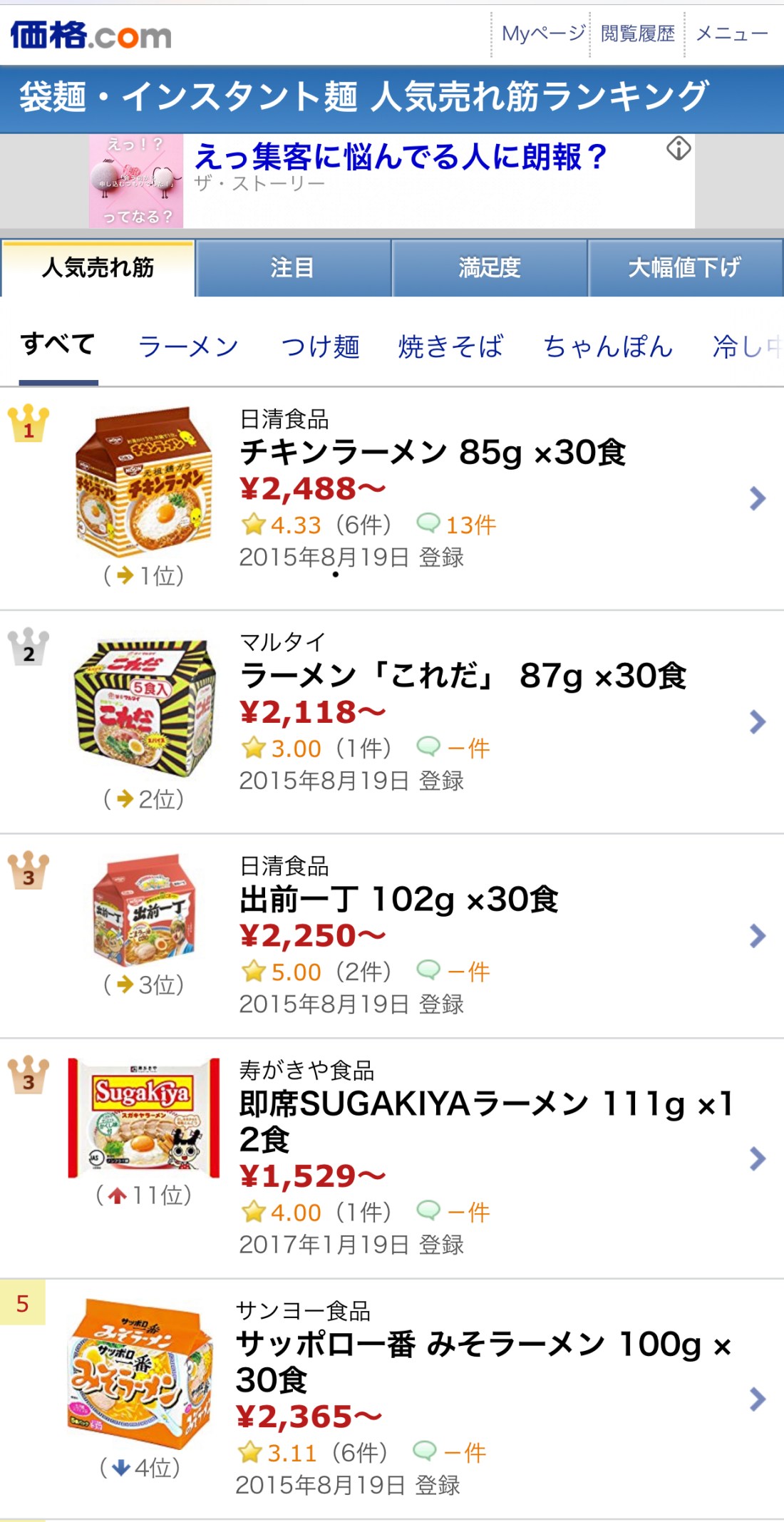
Task: Click the えっ集客に悩んでる人に朗報 ad banner
Action: point(399,157)
